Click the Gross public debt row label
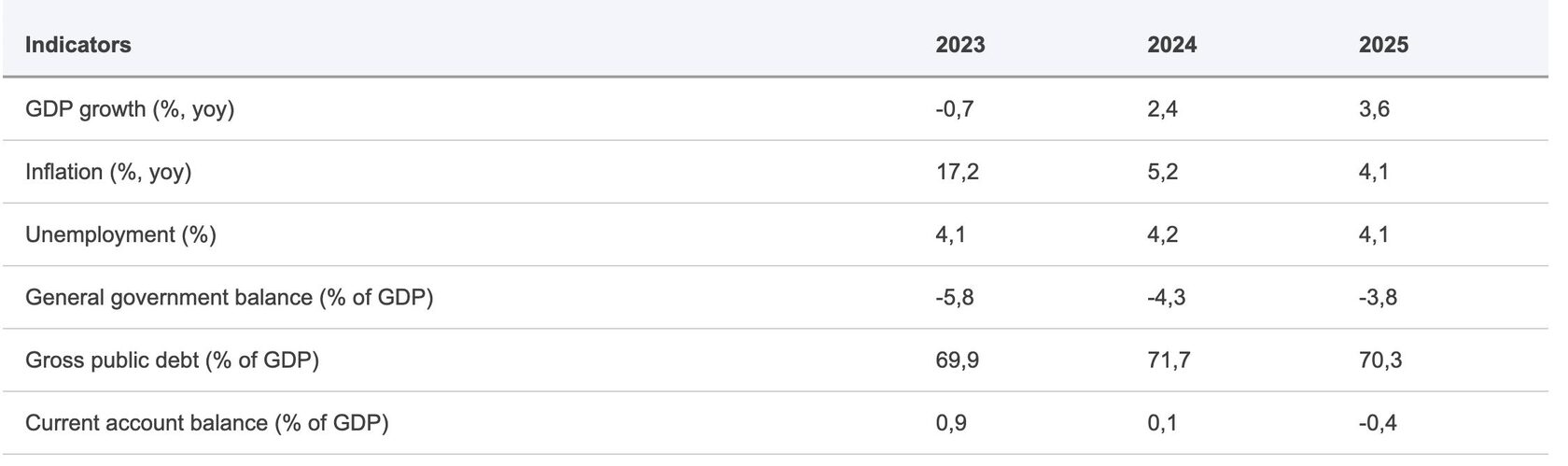This screenshot has width=1568, height=466. coord(172,360)
